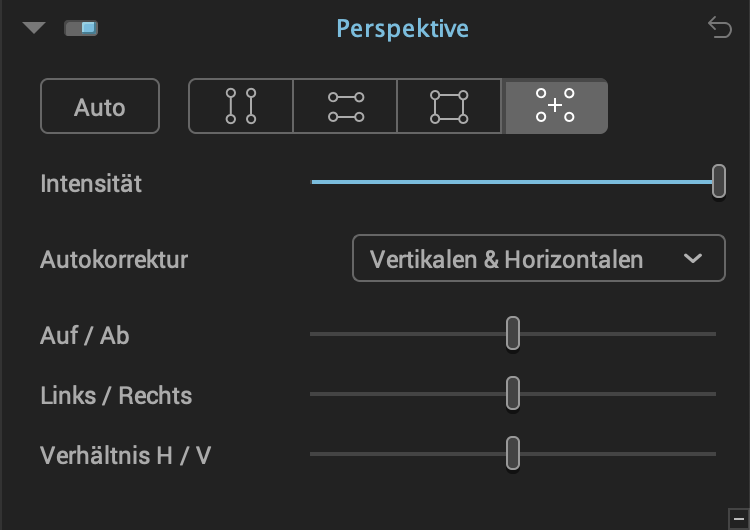The image size is (750, 530).
Task: Click the Links / Rechts label
Action: click(116, 396)
